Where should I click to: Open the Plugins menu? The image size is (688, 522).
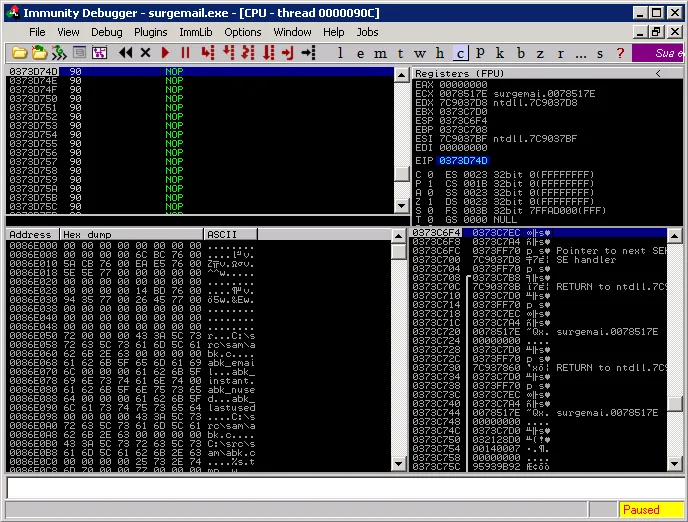pyautogui.click(x=151, y=32)
